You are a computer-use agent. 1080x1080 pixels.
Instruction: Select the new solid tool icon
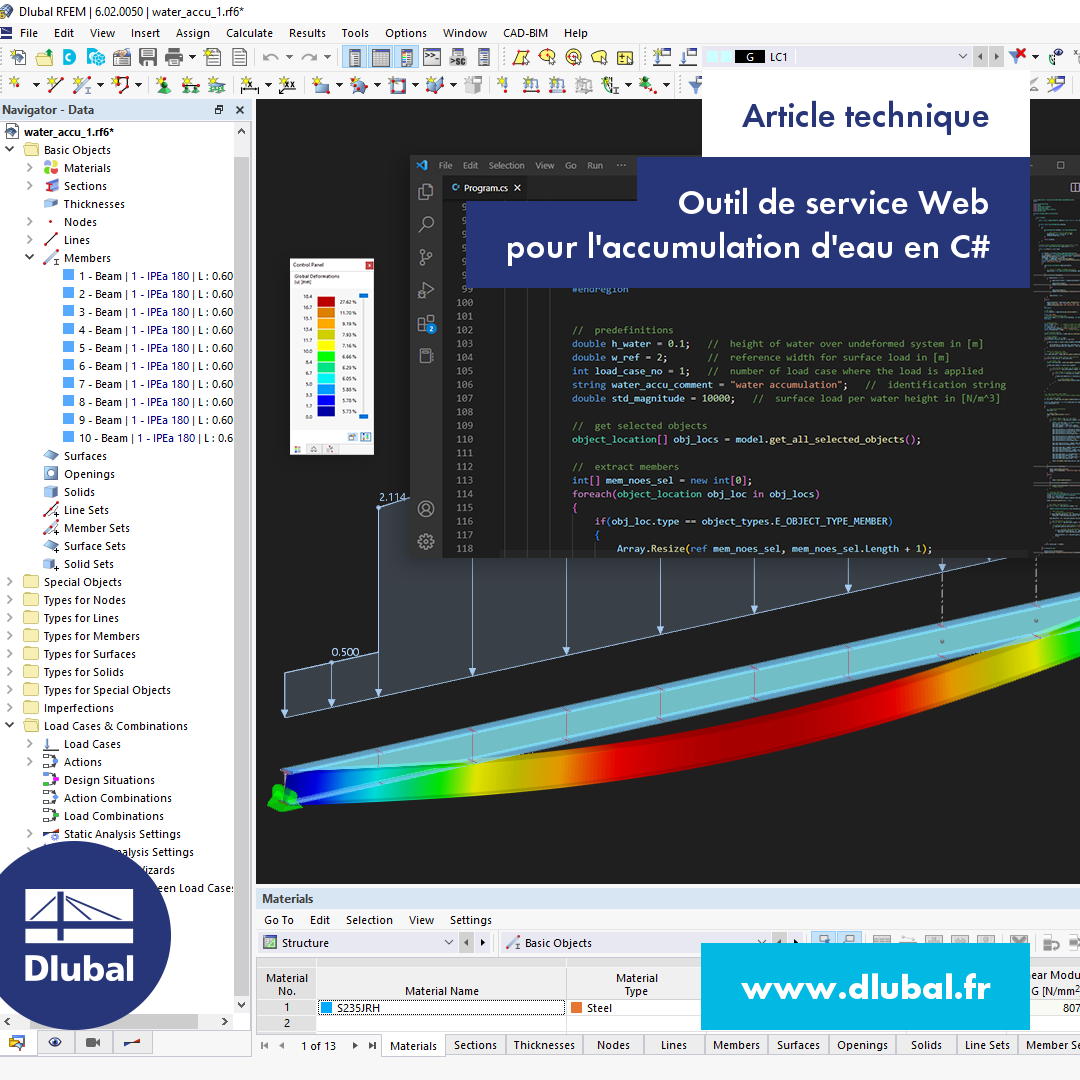pos(435,85)
